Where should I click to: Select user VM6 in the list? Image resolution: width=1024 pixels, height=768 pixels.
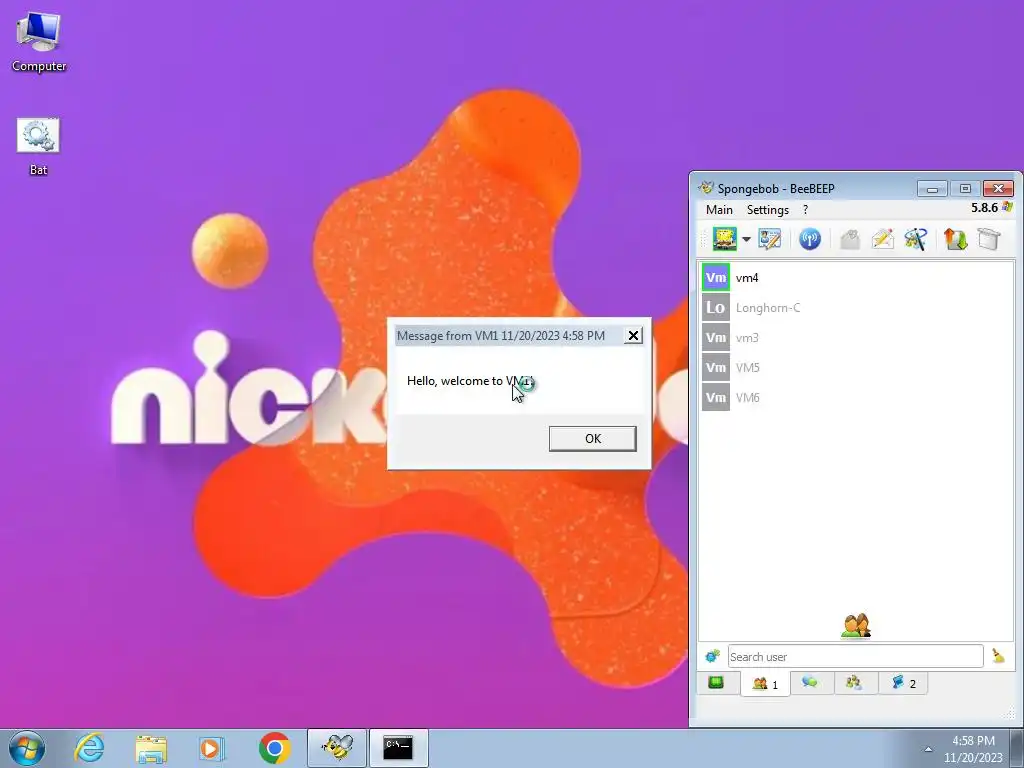[x=857, y=398]
